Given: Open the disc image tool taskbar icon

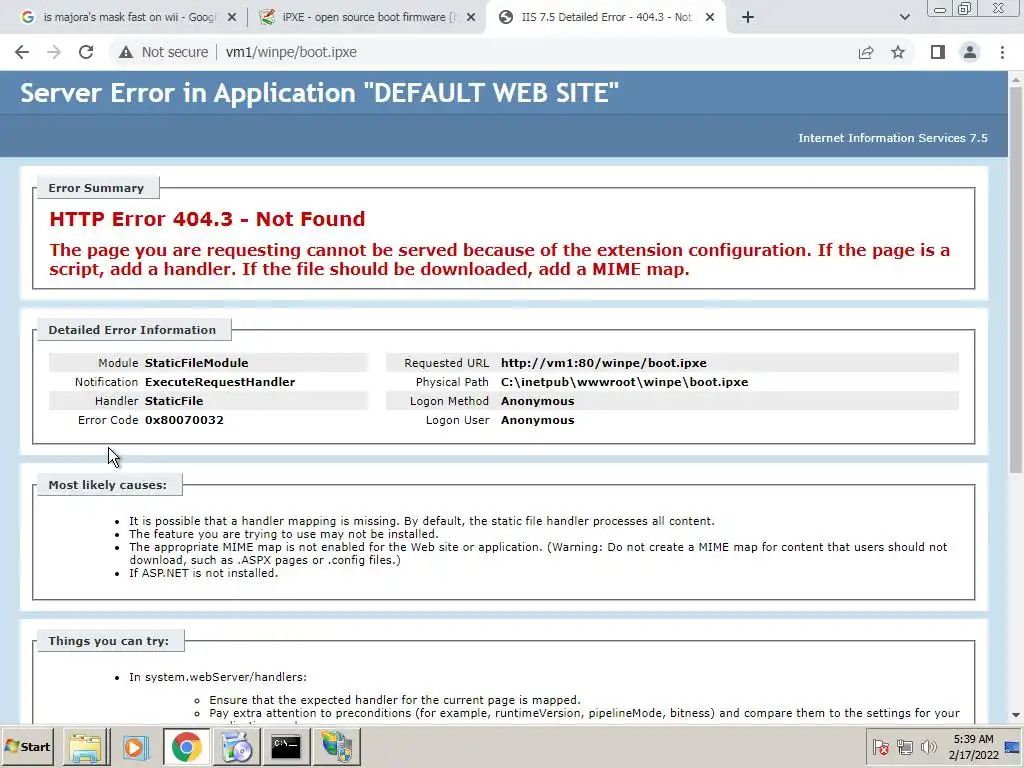Looking at the screenshot, I should click(236, 746).
